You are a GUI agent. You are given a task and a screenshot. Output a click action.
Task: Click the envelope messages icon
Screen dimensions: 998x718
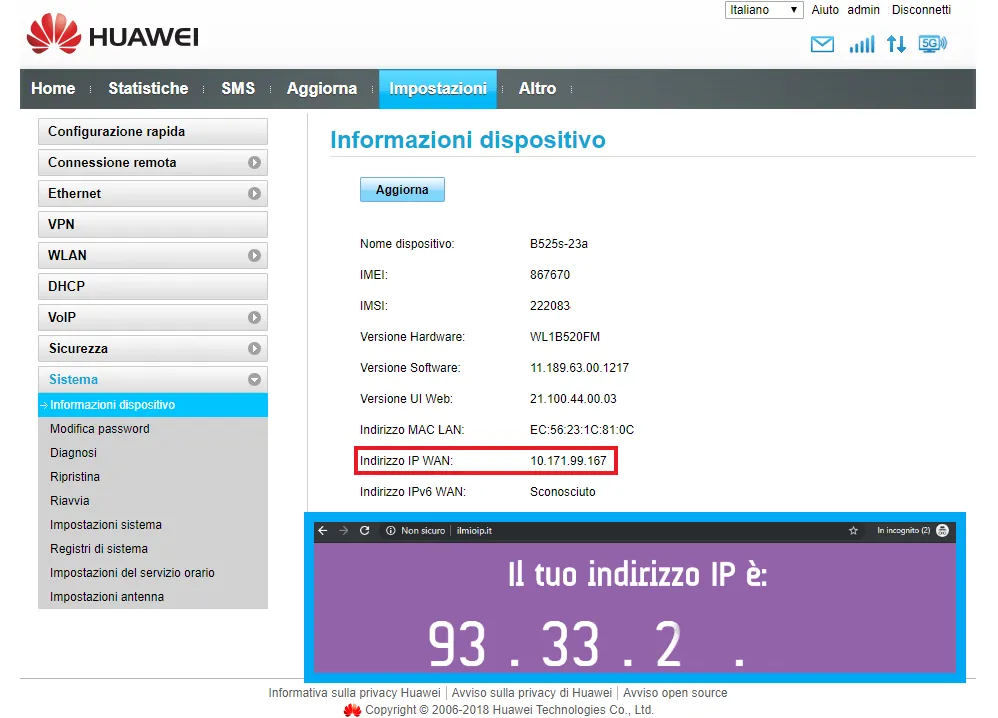click(x=822, y=44)
